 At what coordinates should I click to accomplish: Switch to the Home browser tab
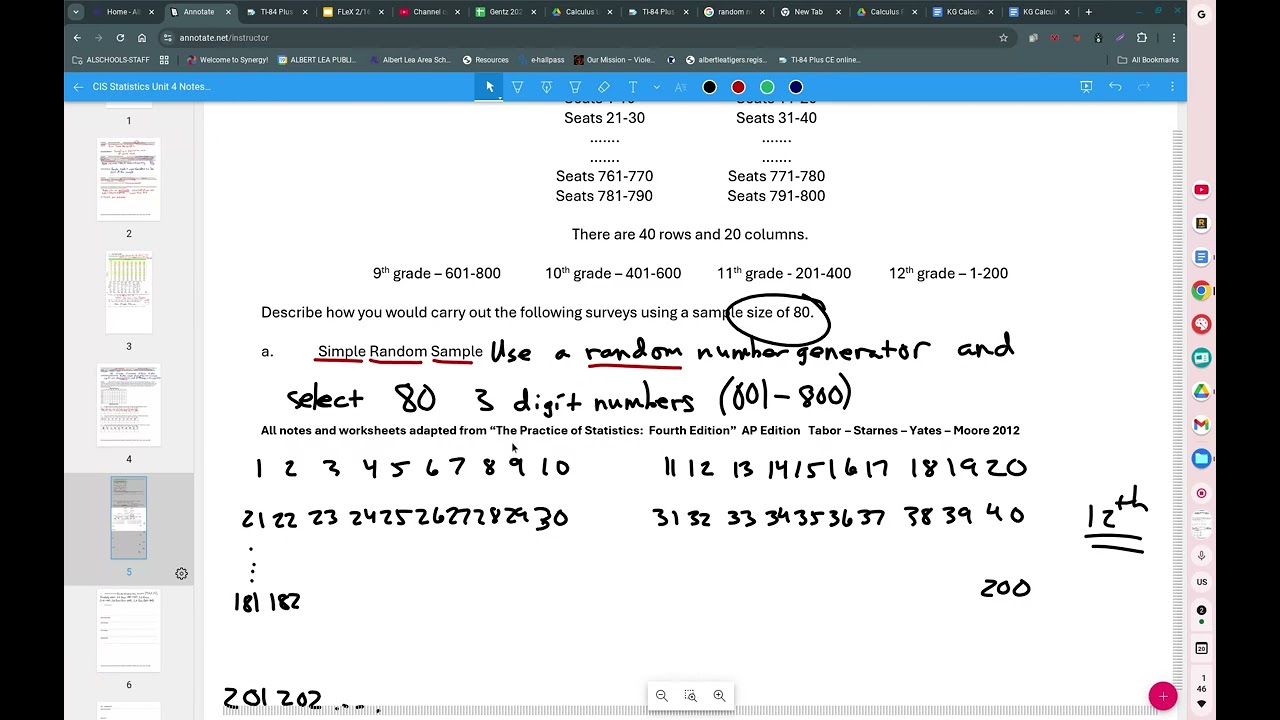click(x=124, y=12)
